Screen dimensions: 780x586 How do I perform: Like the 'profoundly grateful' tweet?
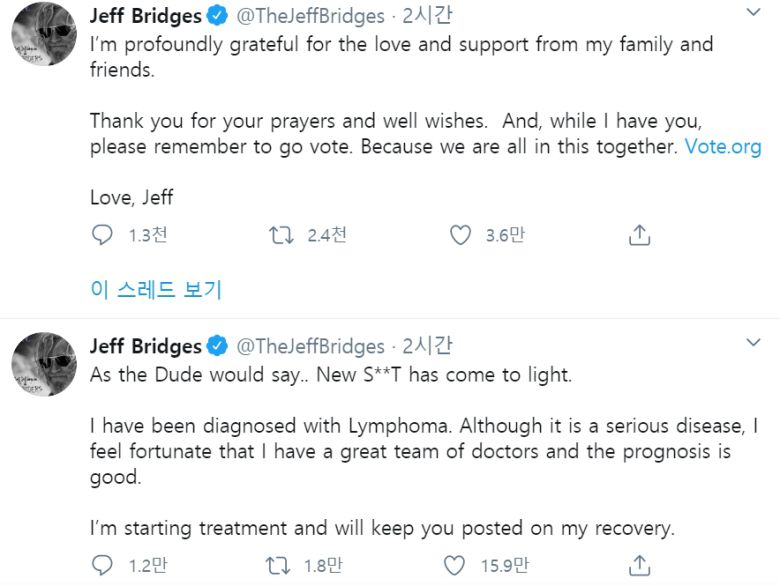[460, 235]
